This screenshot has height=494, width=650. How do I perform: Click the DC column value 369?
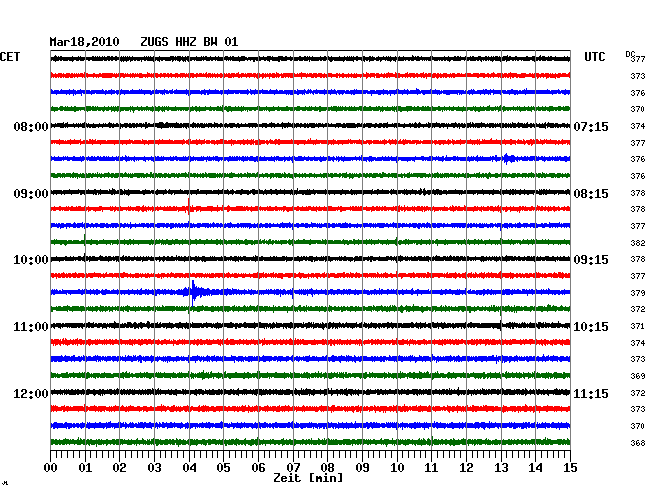tap(638, 376)
